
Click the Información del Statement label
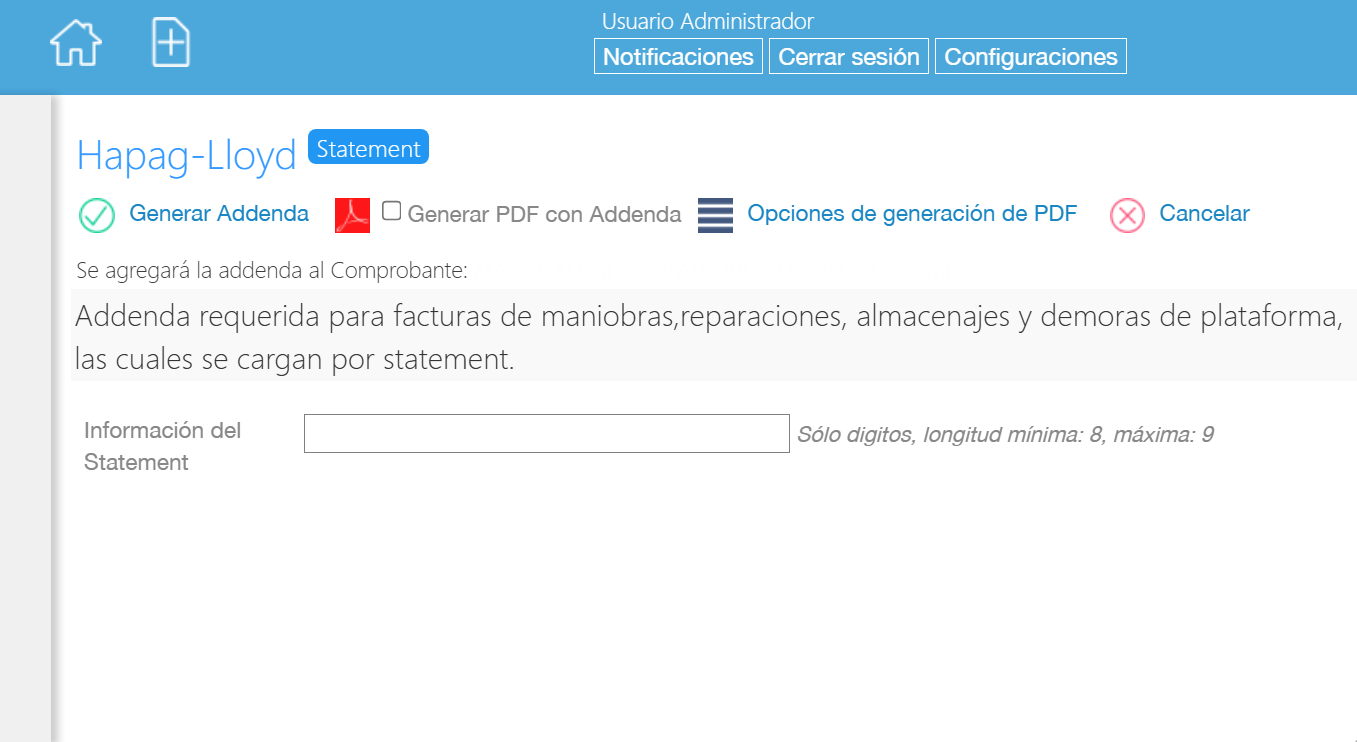(x=162, y=446)
